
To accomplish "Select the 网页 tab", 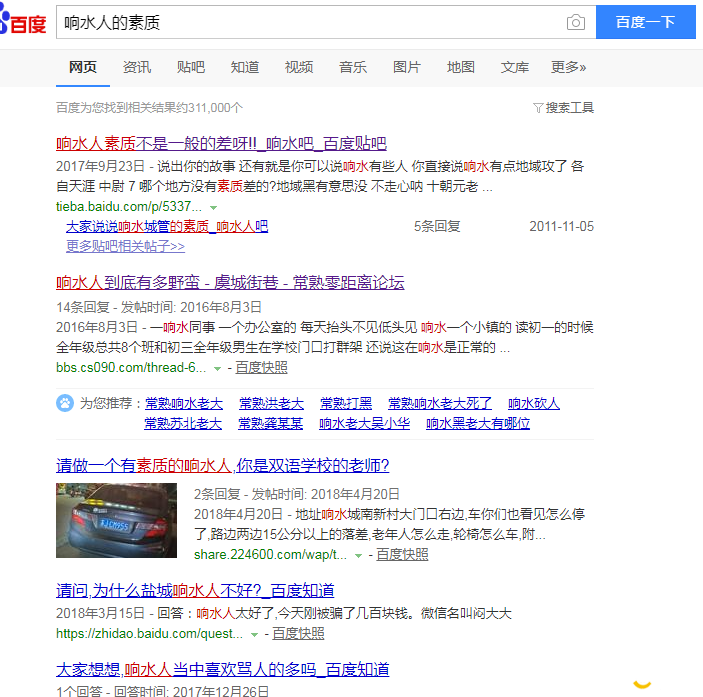I will (83, 67).
